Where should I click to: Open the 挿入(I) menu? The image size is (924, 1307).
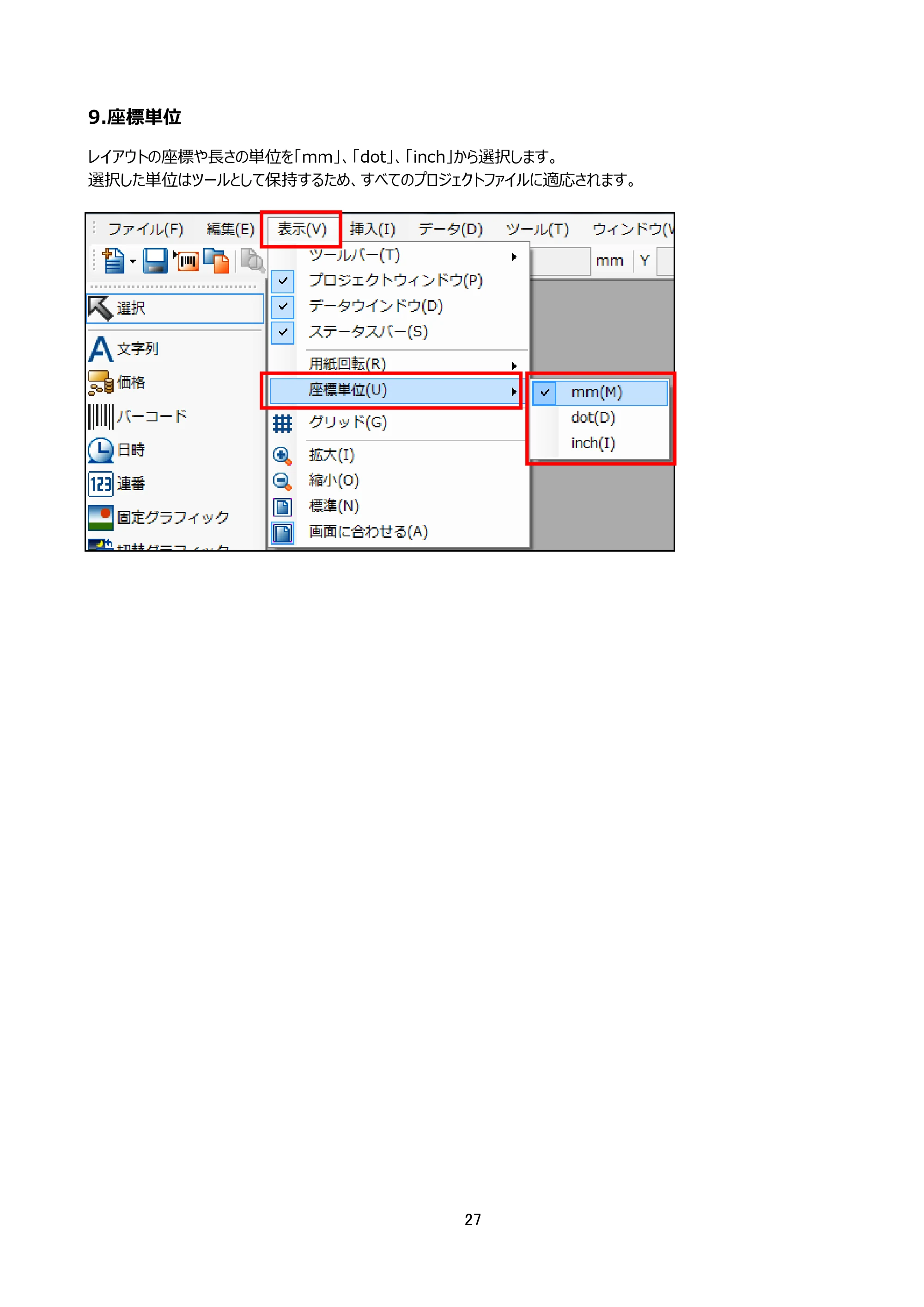372,230
